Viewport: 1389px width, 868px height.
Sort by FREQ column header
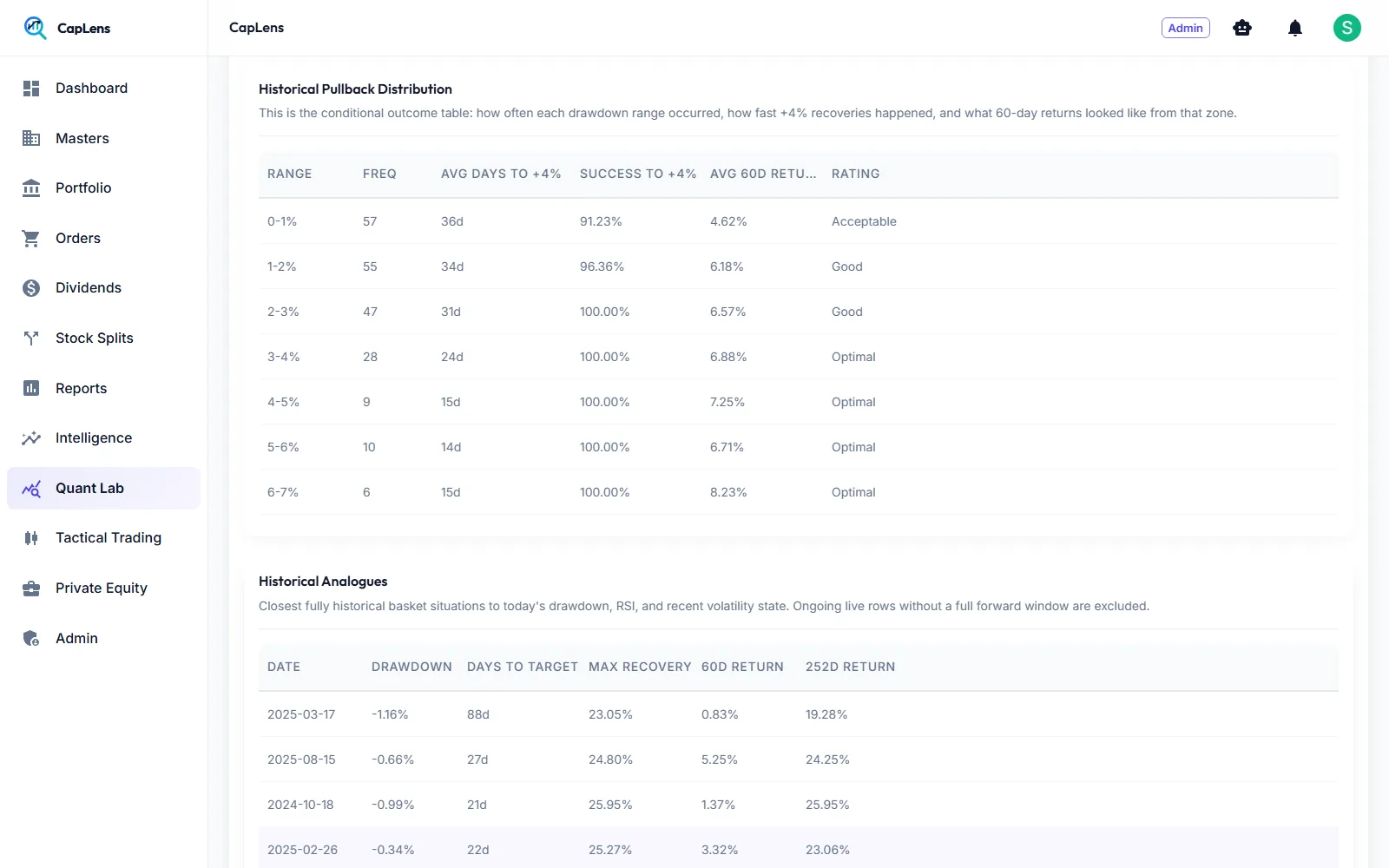coord(379,174)
